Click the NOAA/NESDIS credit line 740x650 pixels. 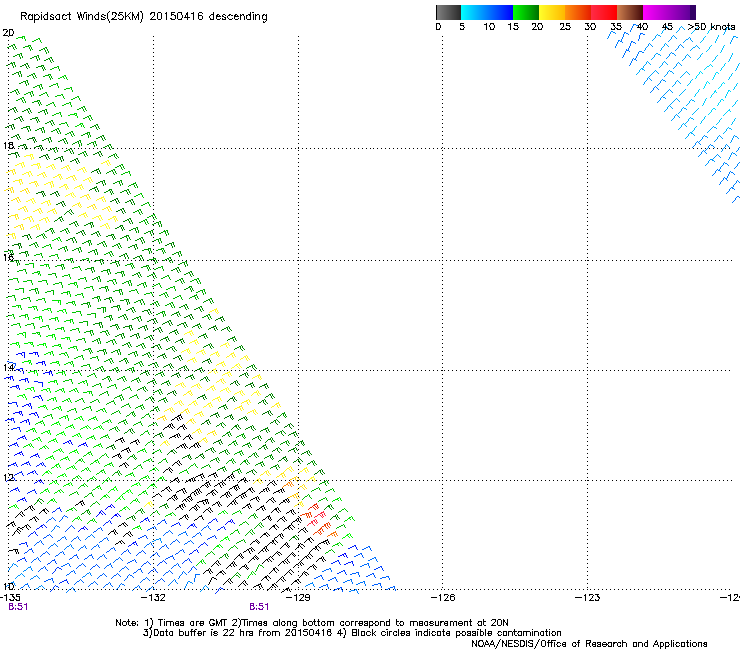point(589,644)
